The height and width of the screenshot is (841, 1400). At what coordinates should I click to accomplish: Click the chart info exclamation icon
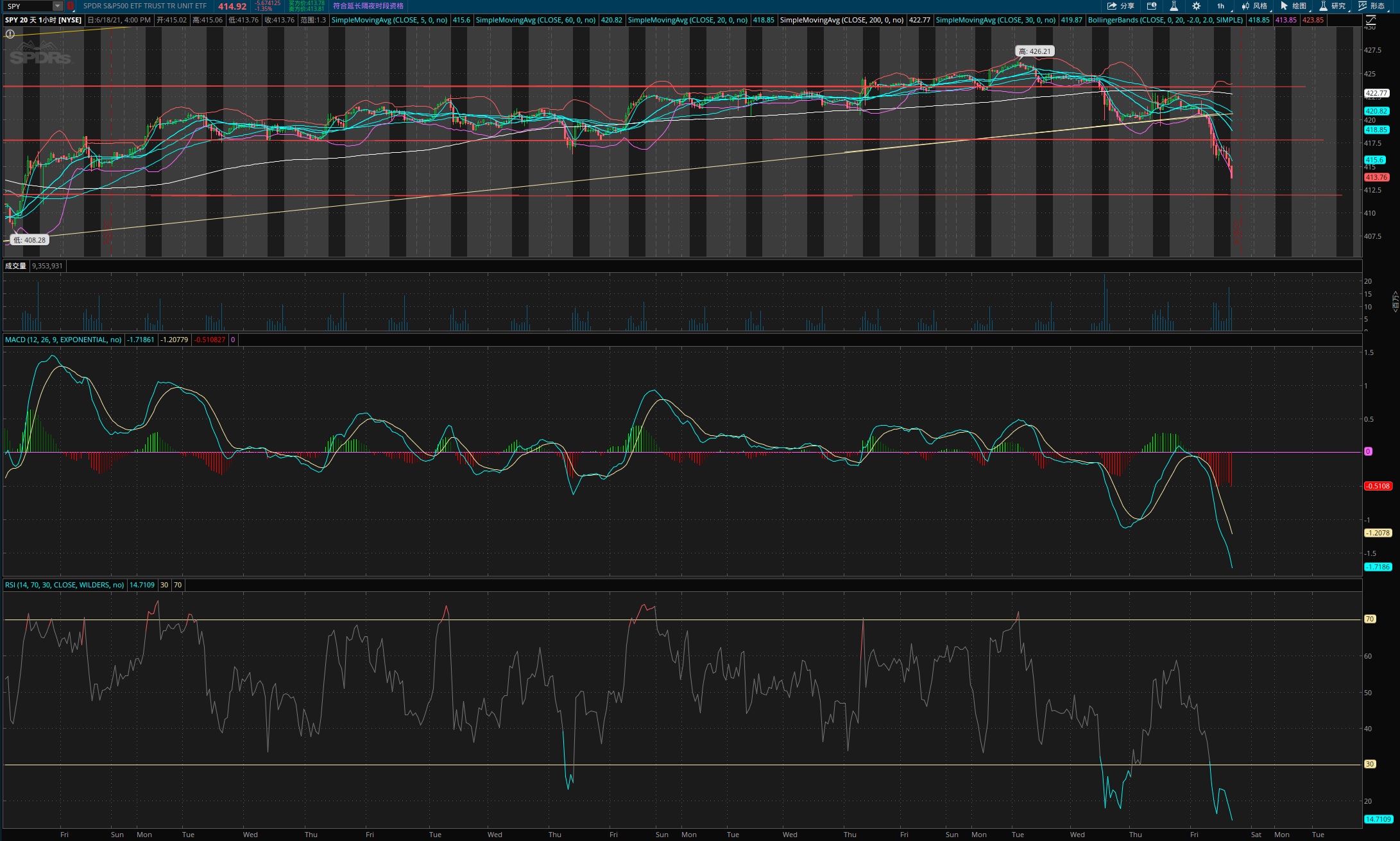[x=10, y=34]
